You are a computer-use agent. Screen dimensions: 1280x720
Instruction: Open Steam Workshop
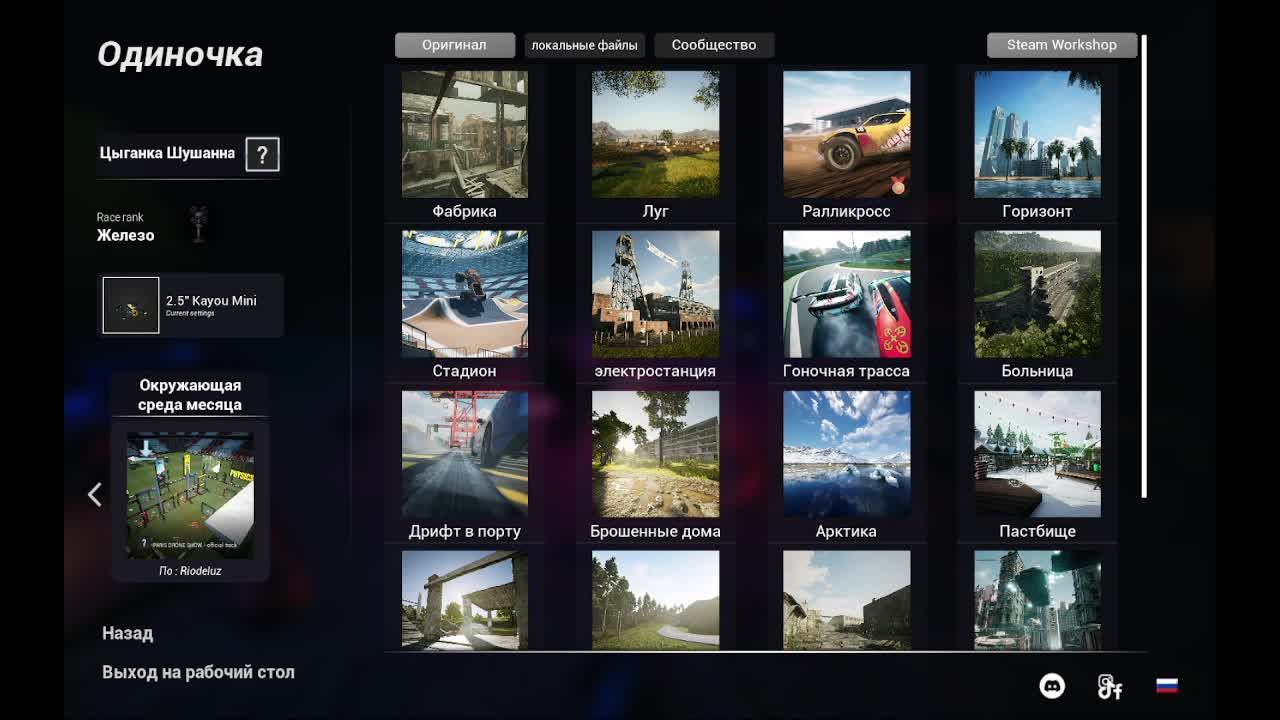click(1062, 45)
